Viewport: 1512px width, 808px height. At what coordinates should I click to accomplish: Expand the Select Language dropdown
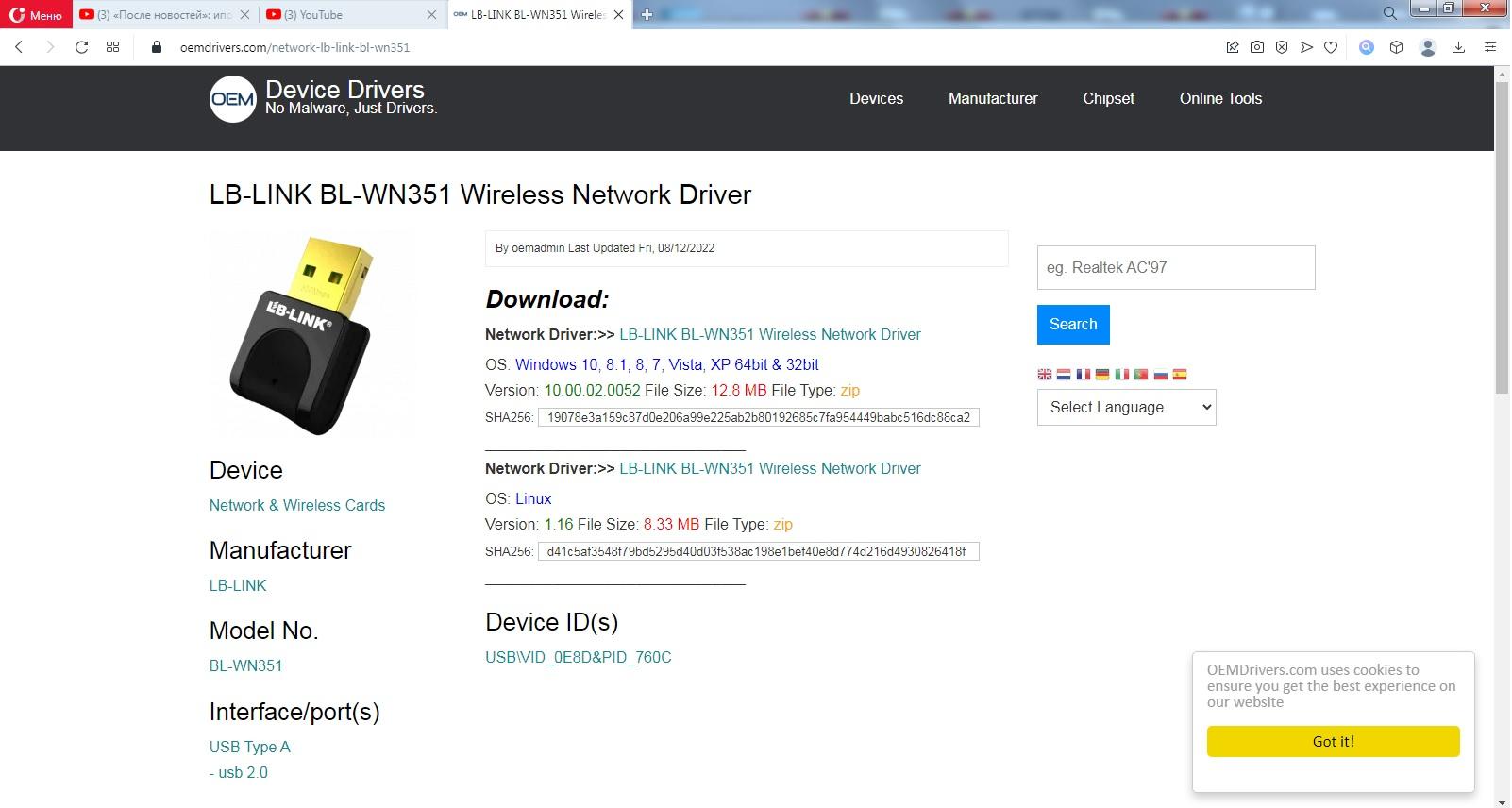coord(1126,407)
